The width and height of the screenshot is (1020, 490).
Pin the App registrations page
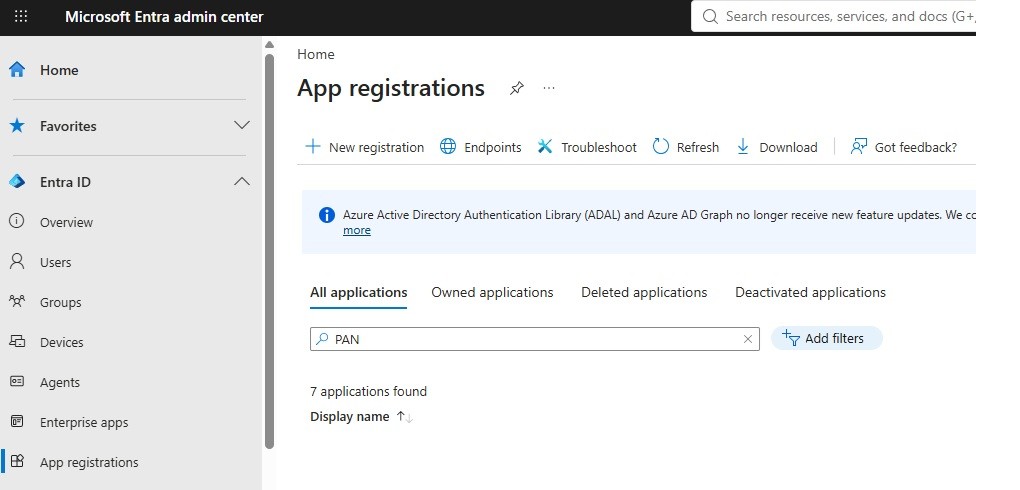tap(517, 88)
